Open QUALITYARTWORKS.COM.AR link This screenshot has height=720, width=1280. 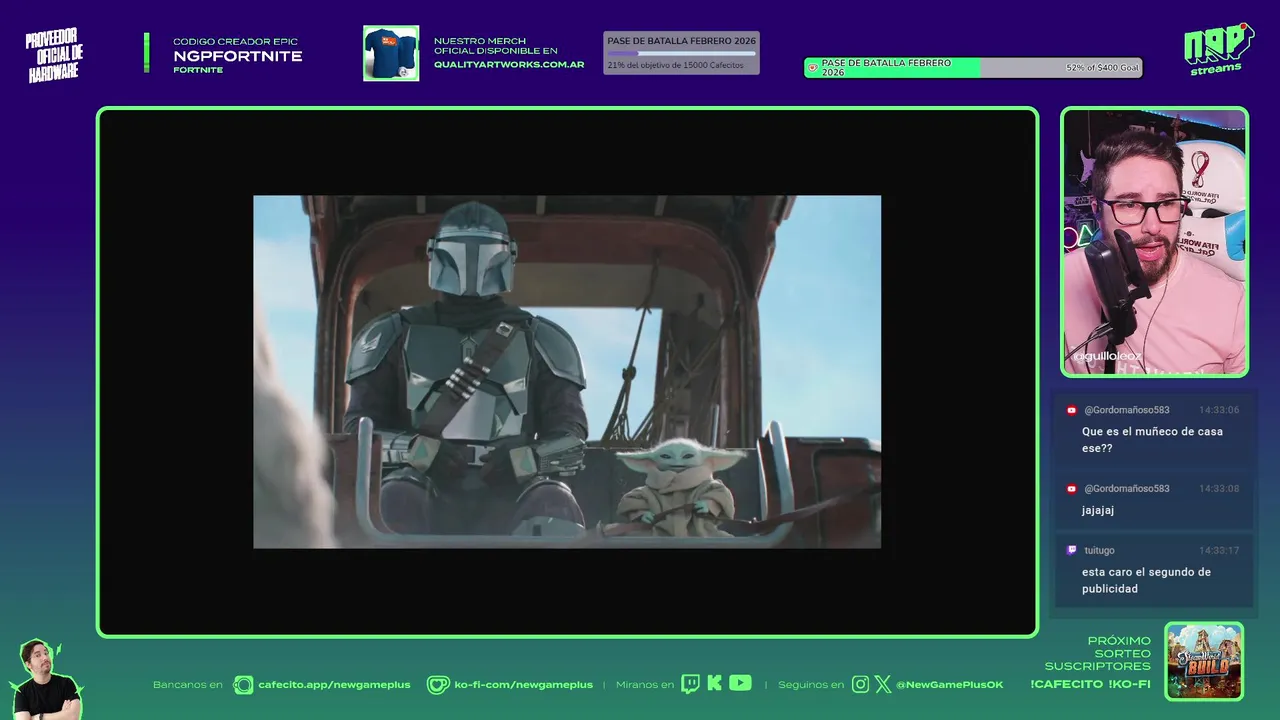point(509,64)
